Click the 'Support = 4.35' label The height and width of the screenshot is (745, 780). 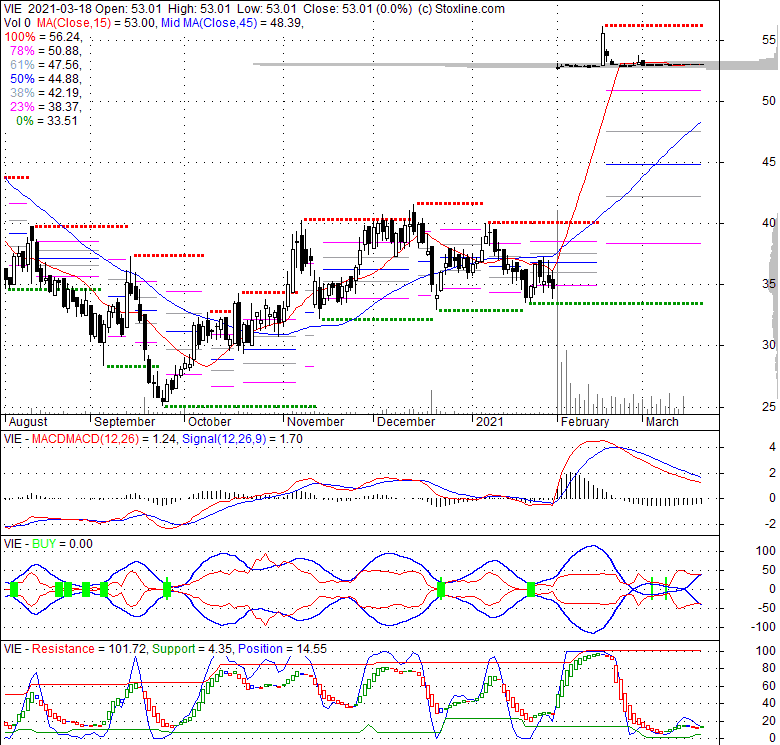tap(192, 649)
